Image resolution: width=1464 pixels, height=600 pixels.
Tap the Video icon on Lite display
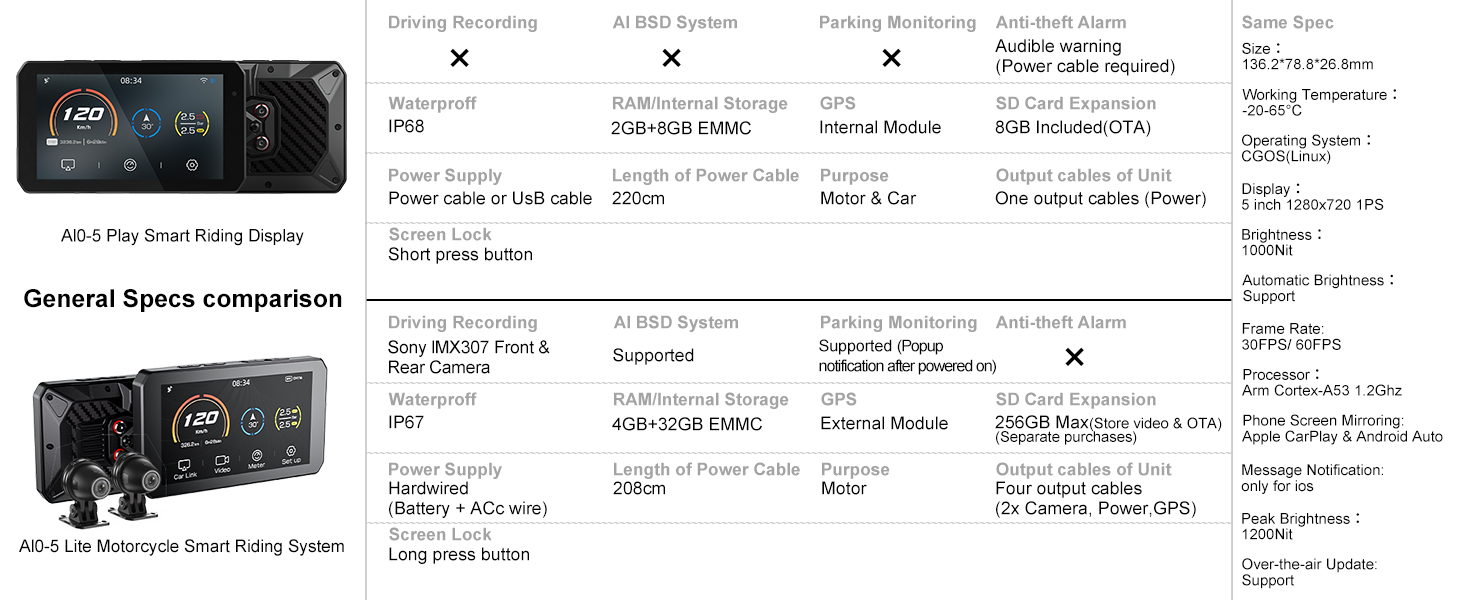[222, 463]
